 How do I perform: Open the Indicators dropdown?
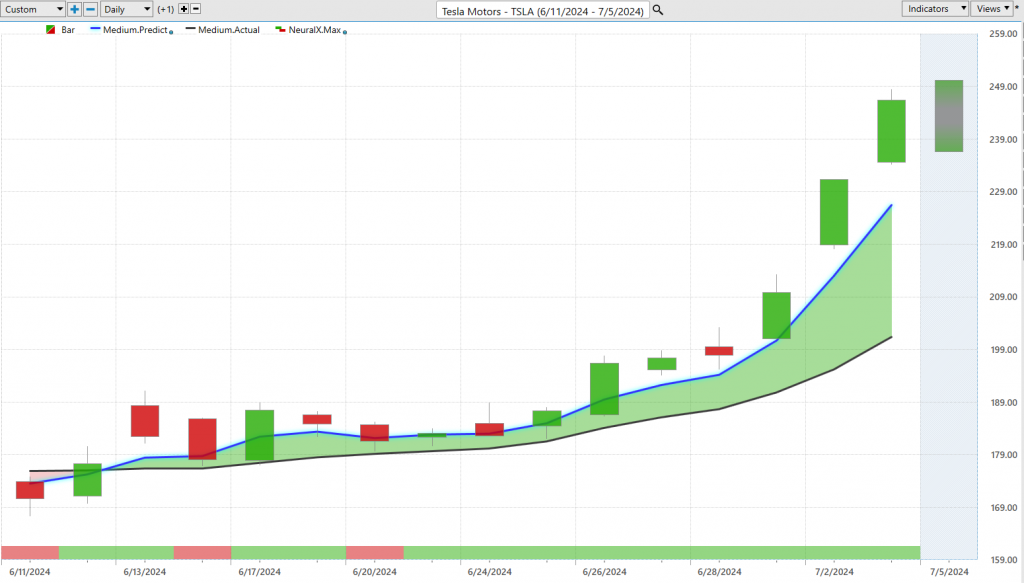click(935, 8)
